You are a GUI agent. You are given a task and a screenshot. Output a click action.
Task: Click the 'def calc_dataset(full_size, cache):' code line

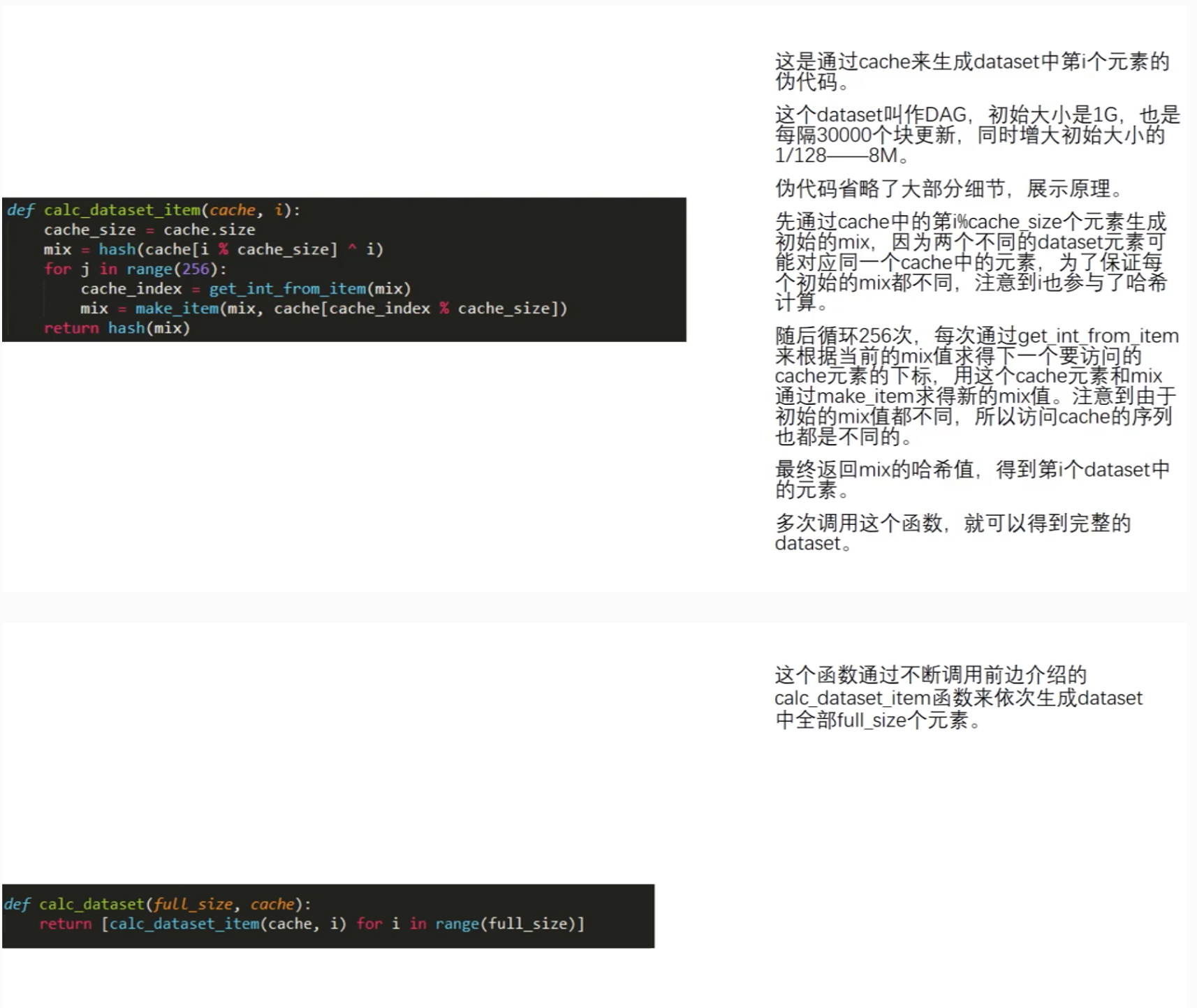click(158, 904)
